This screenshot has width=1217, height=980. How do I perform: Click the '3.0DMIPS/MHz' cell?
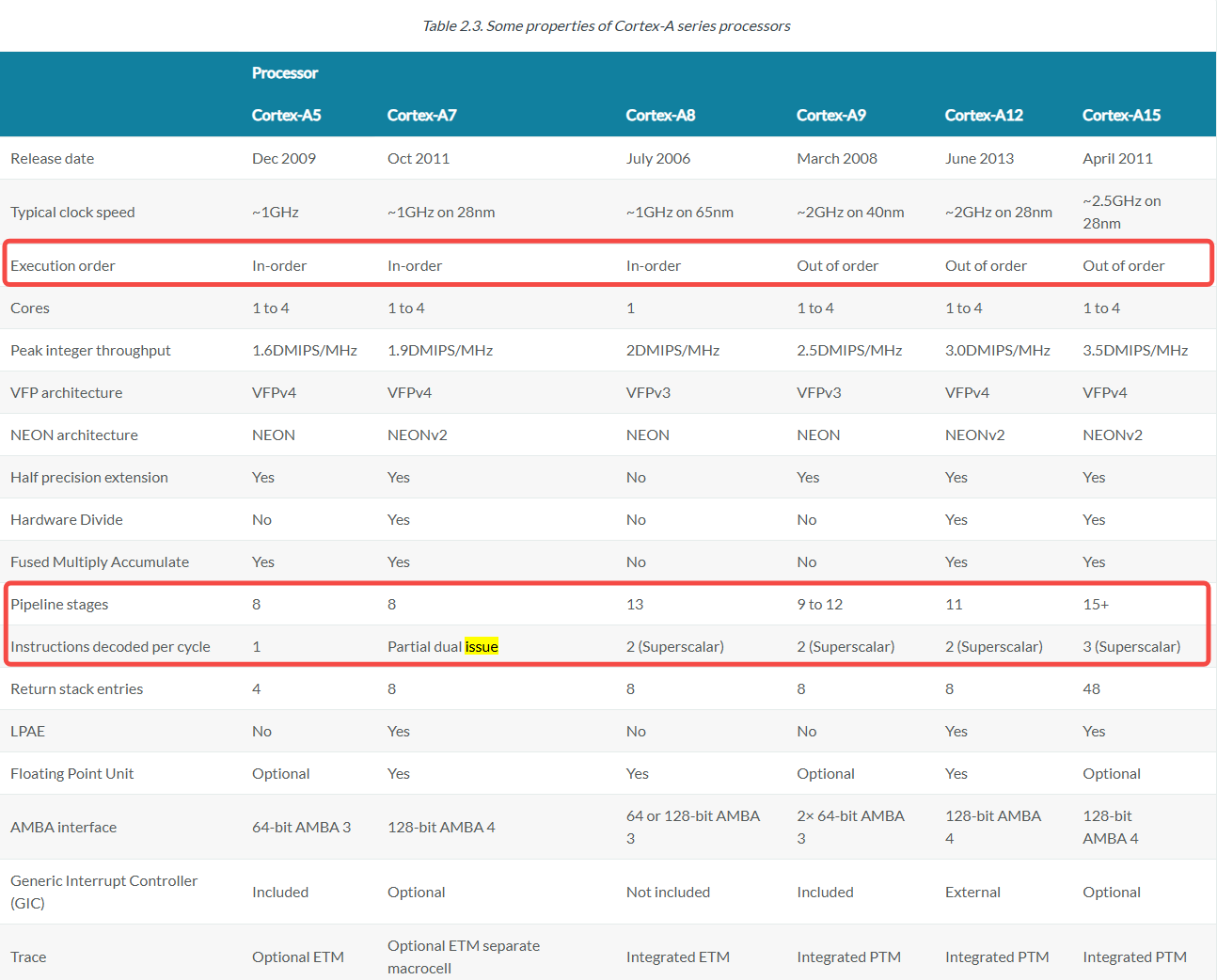[x=998, y=351]
